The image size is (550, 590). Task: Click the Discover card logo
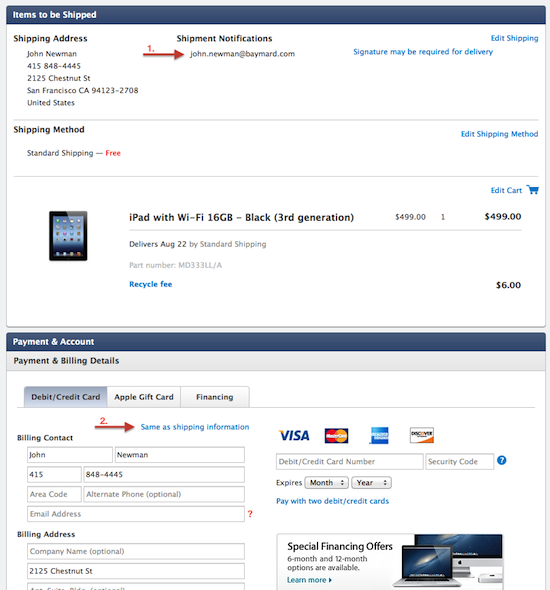(422, 435)
